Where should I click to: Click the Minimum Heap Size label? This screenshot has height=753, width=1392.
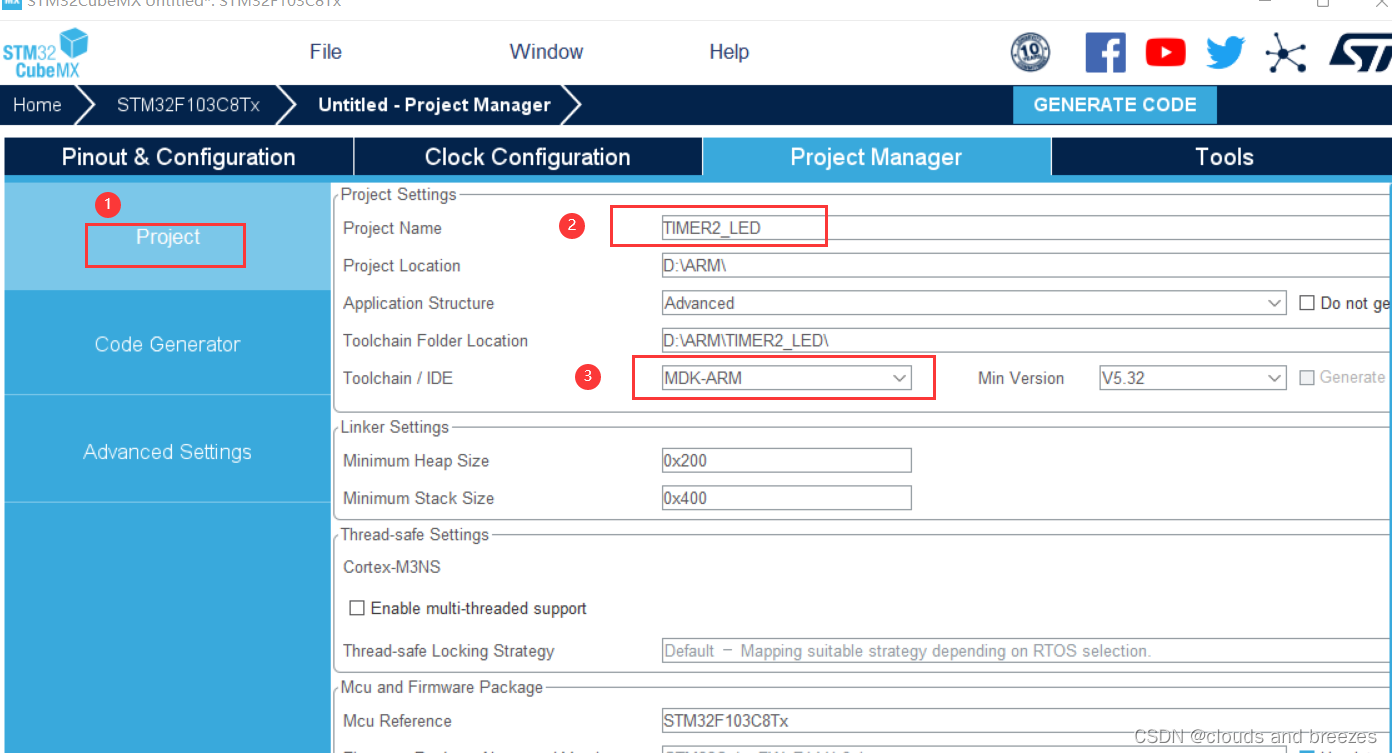(416, 461)
